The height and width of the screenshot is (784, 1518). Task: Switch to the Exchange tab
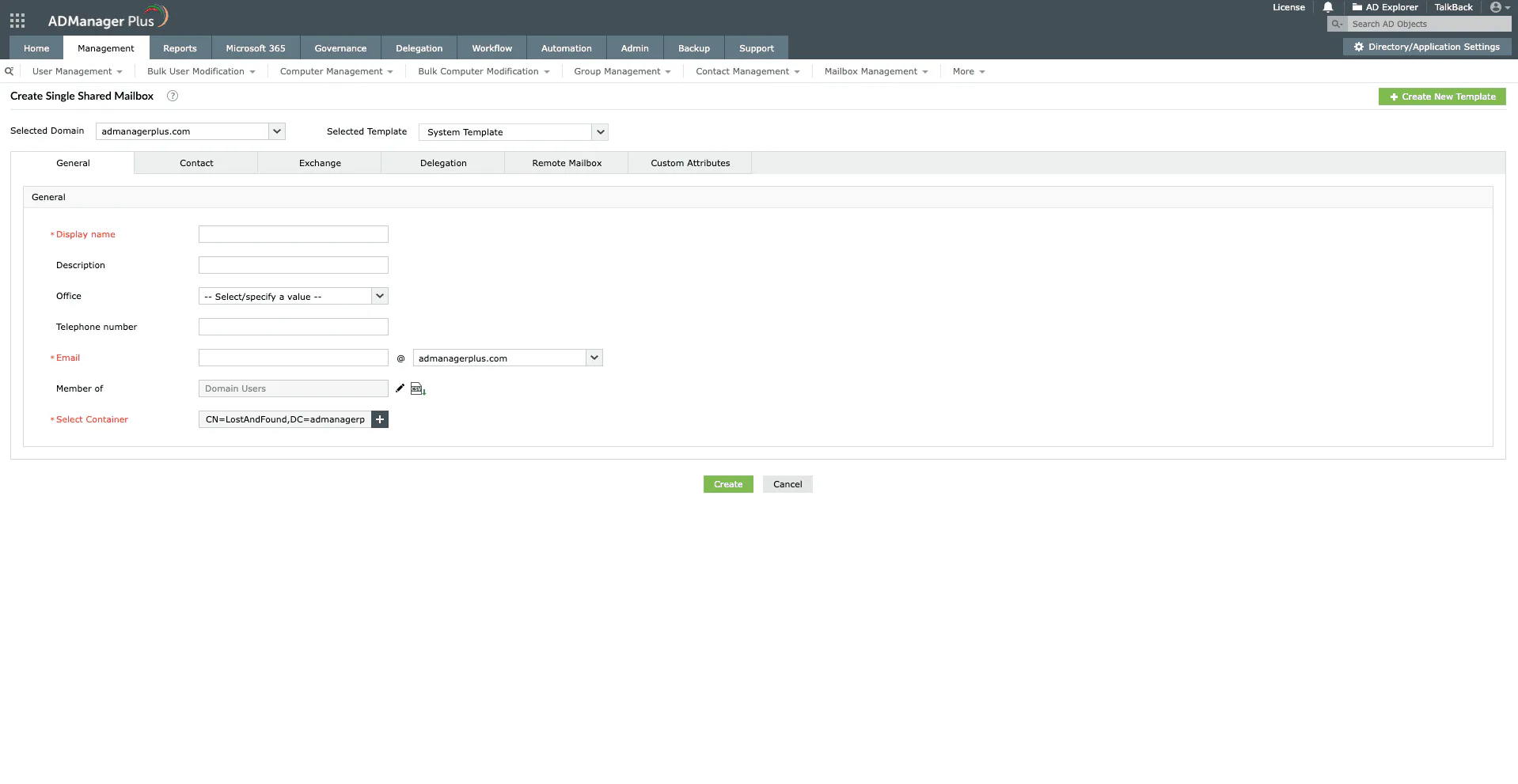coord(320,163)
